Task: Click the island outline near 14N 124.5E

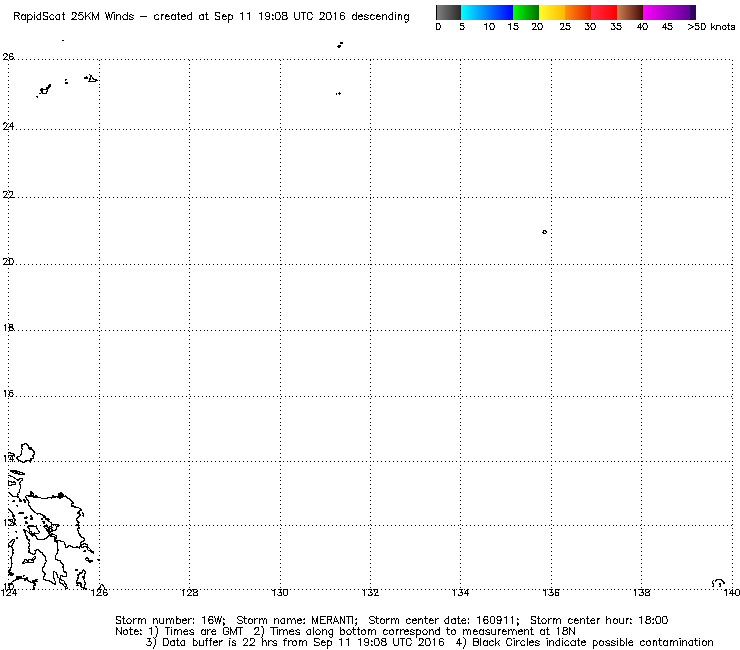Action: (x=26, y=453)
